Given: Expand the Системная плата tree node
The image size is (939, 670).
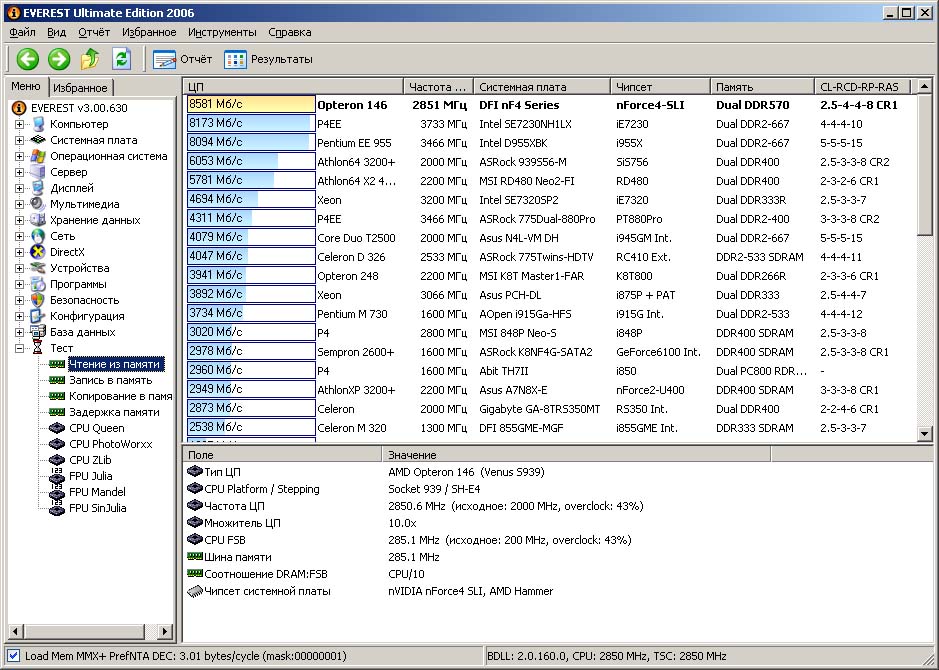Looking at the screenshot, I should point(19,140).
